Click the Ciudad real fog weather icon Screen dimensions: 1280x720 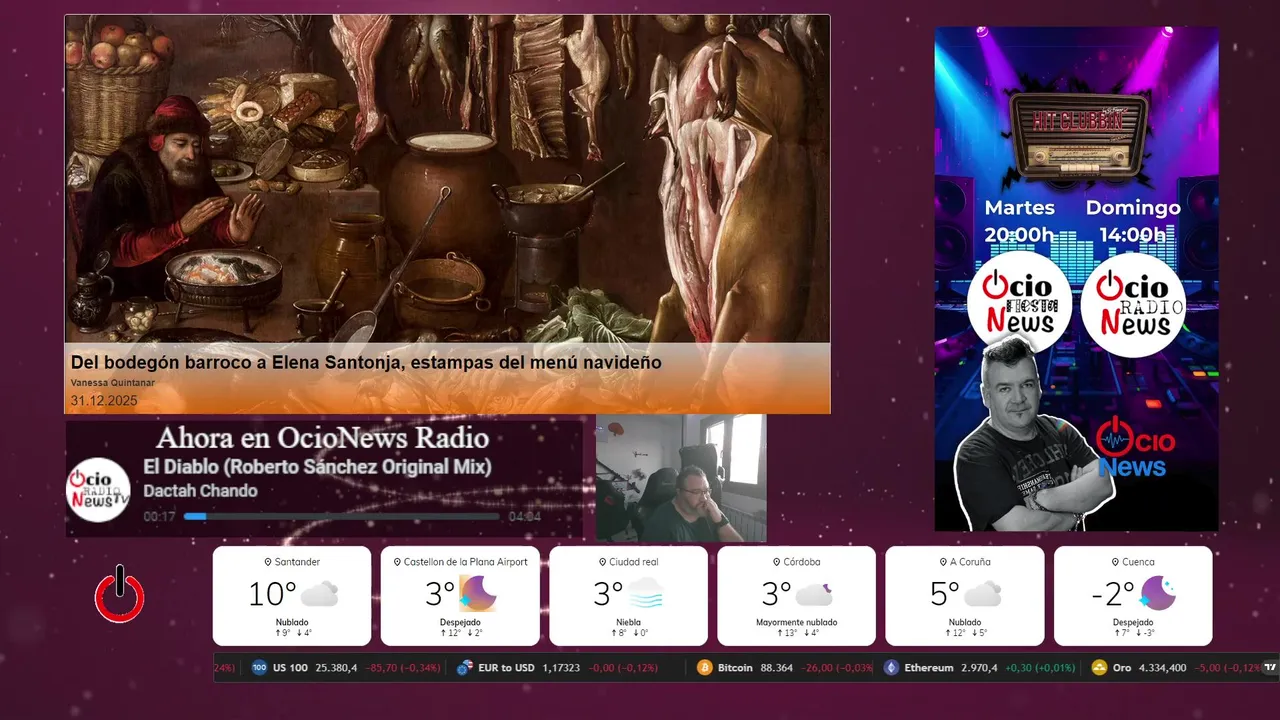645,594
